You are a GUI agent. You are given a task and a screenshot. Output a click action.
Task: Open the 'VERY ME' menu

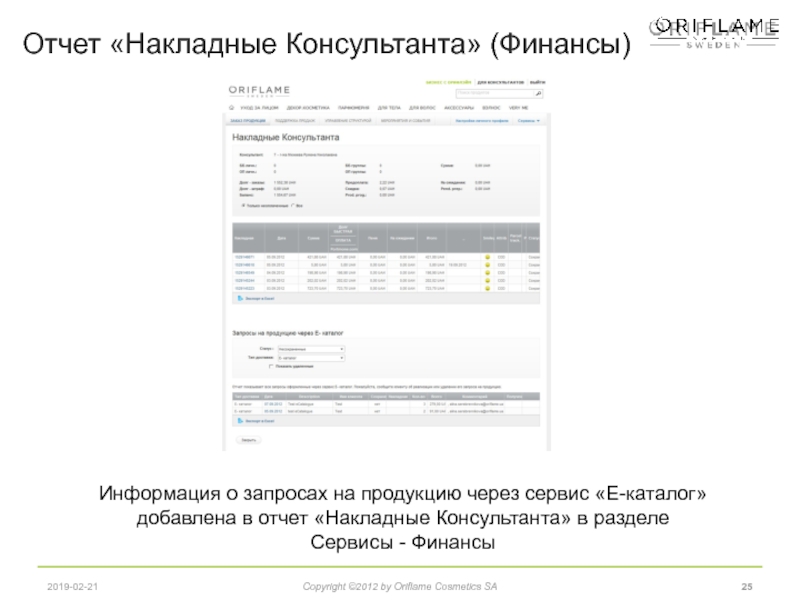point(518,108)
